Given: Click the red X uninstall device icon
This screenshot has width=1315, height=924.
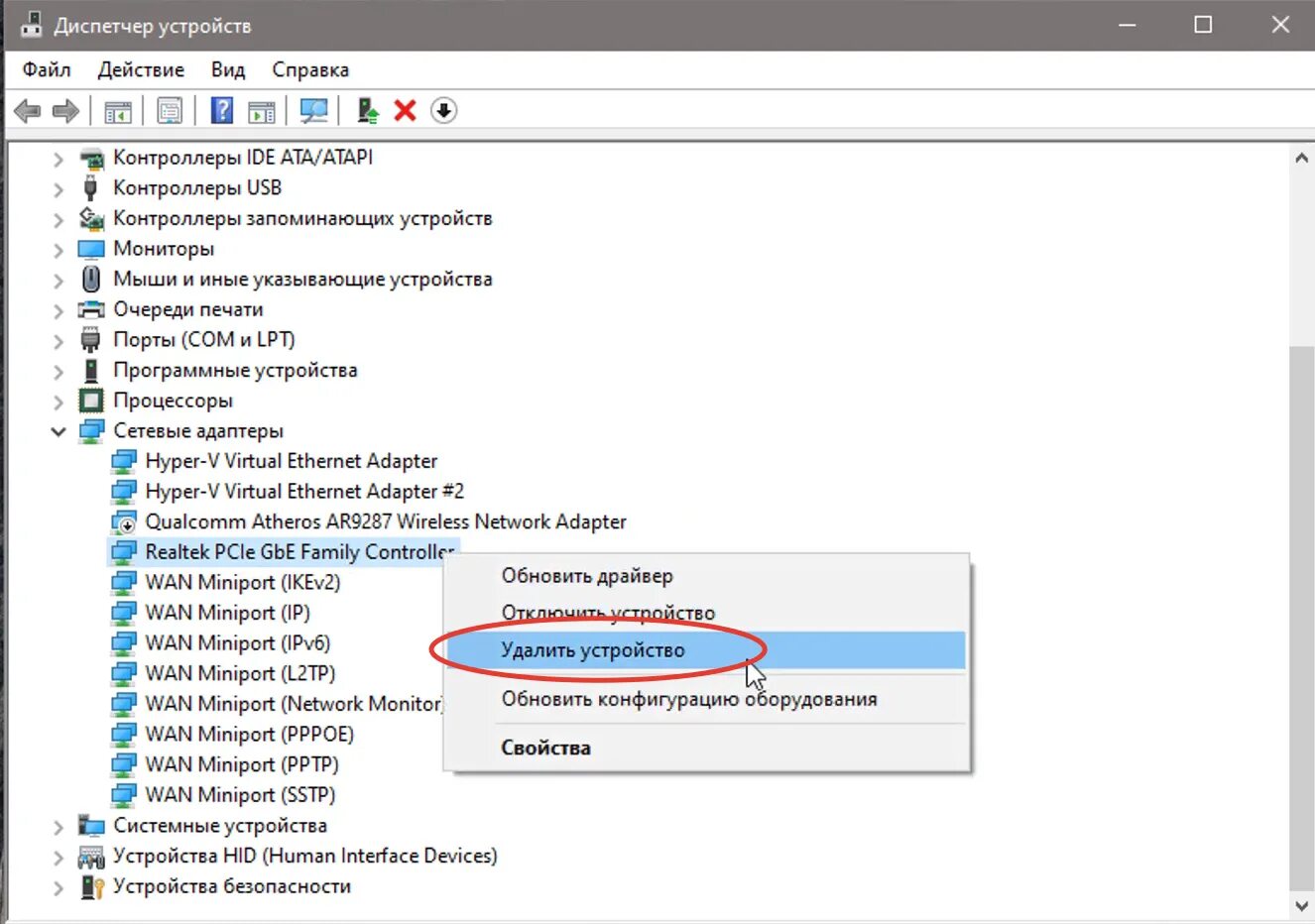Looking at the screenshot, I should (405, 110).
